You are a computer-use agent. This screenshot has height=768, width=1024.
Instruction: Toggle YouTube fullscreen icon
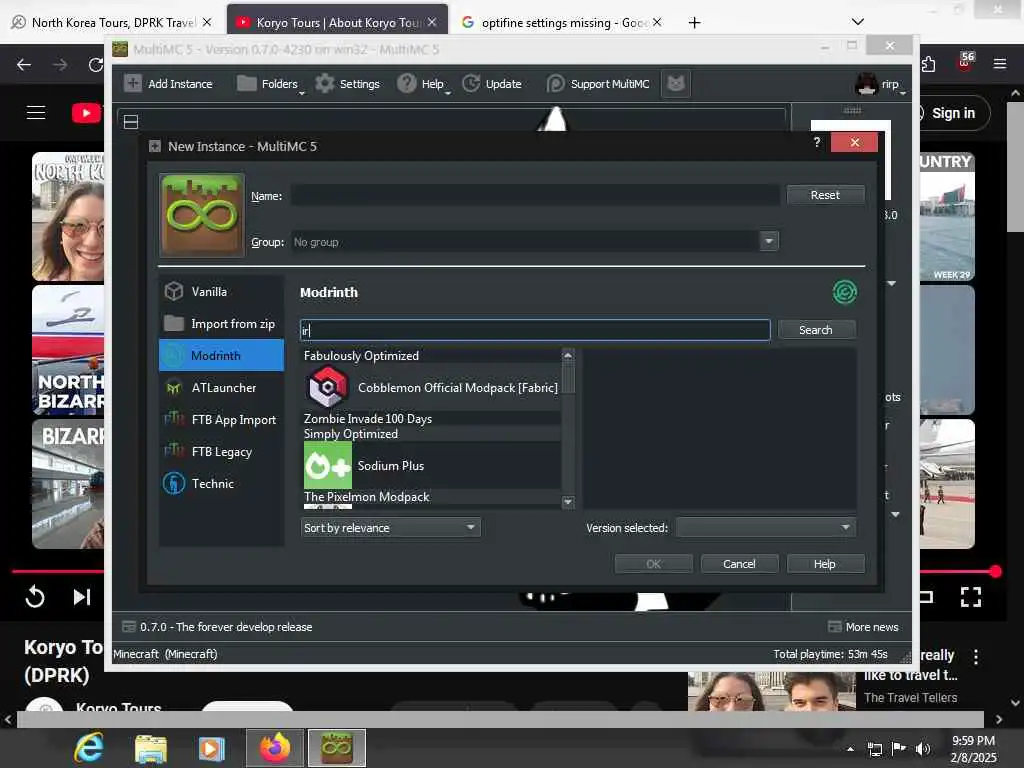pos(970,596)
